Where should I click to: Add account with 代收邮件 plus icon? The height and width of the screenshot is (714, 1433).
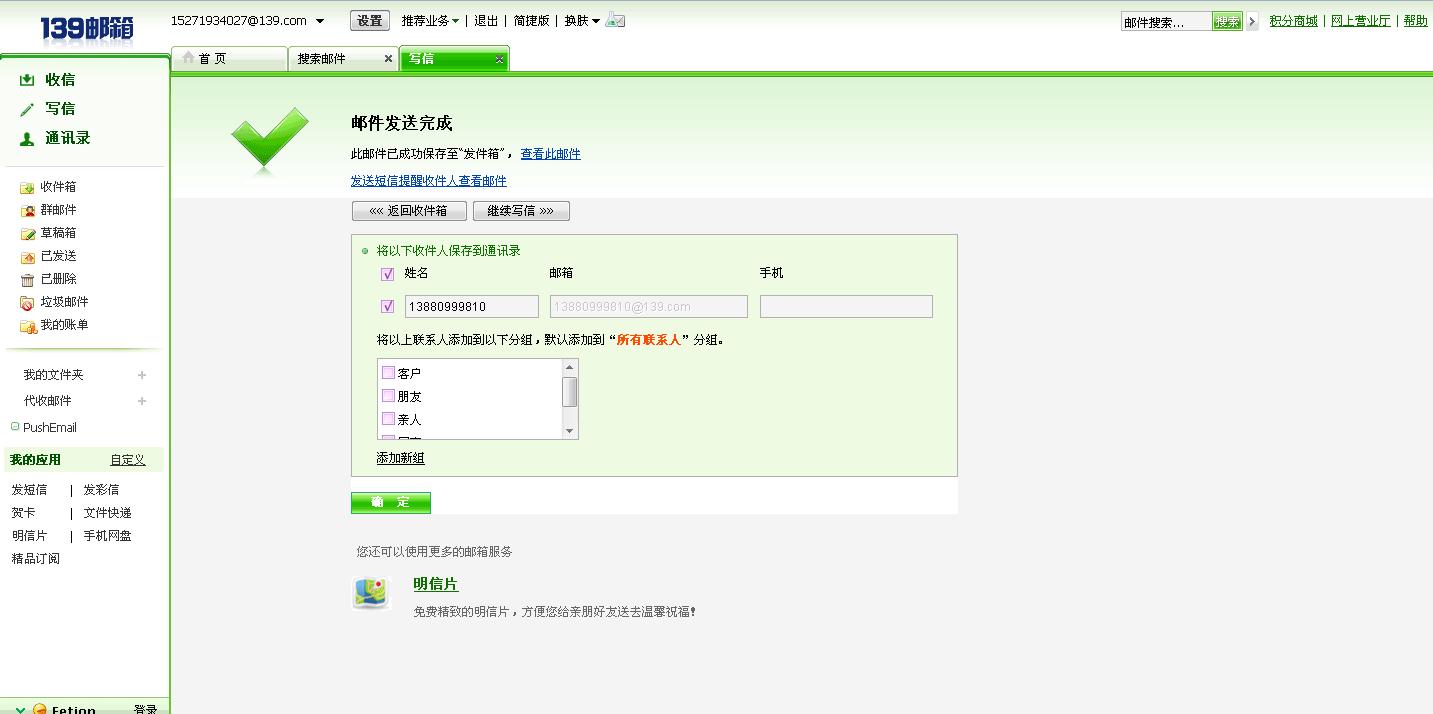click(142, 401)
